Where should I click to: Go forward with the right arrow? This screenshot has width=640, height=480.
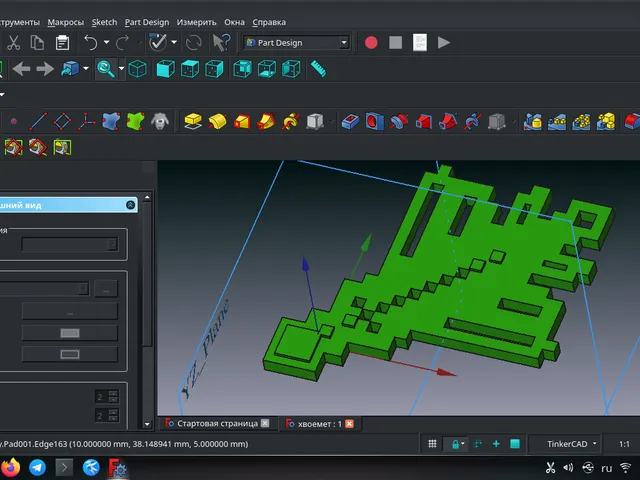pyautogui.click(x=45, y=69)
